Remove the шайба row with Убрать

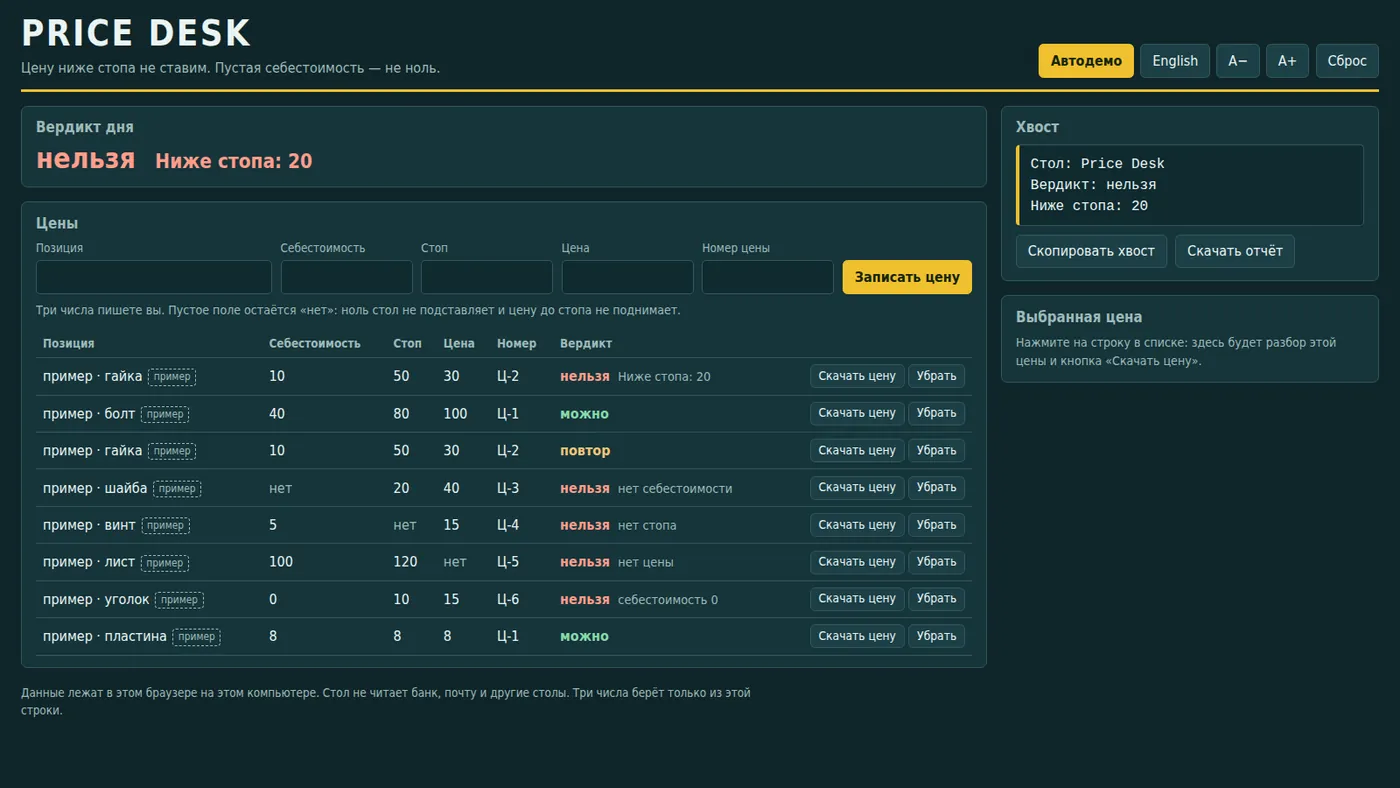(x=937, y=488)
